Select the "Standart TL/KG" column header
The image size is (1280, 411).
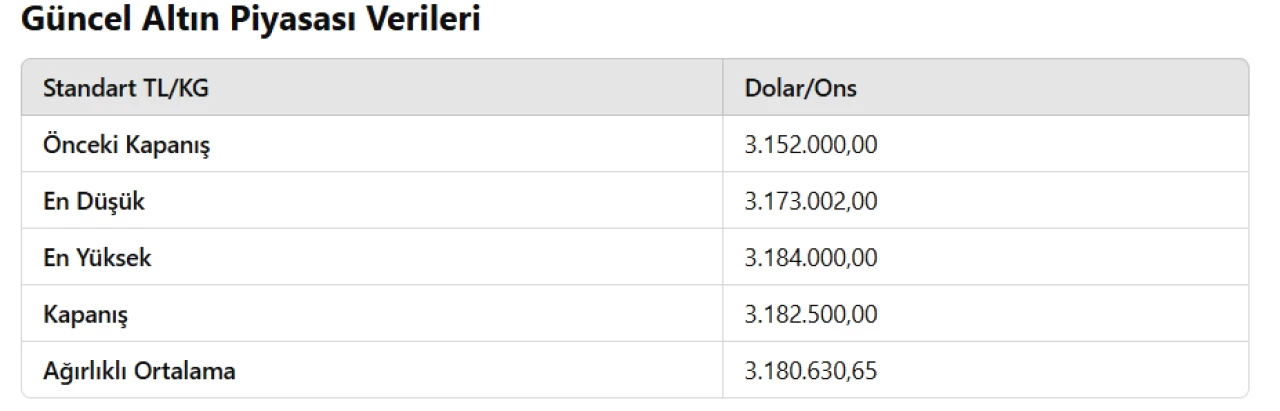click(126, 88)
